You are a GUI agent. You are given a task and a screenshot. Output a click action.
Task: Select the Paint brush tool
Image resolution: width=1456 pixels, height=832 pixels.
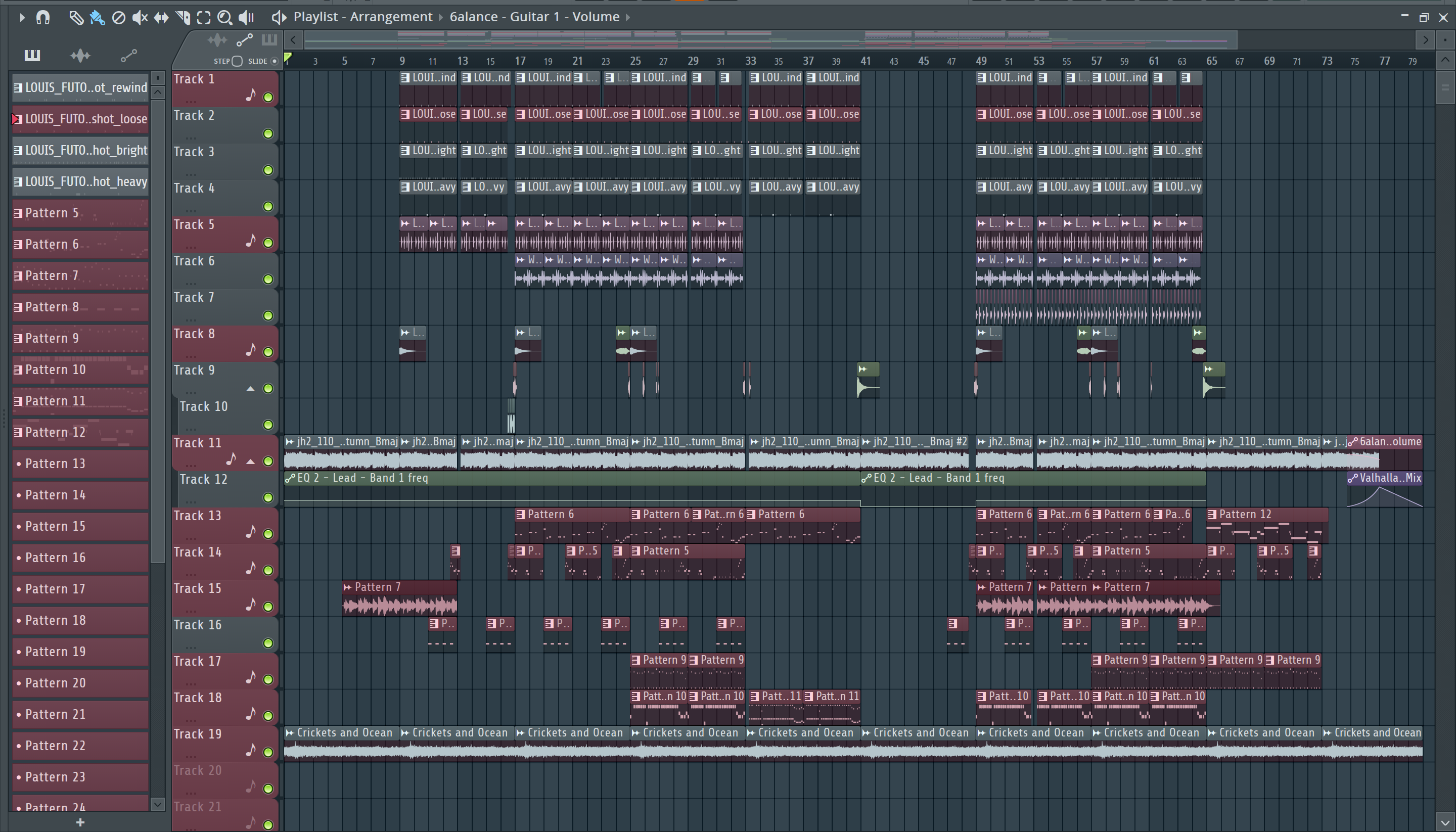97,17
